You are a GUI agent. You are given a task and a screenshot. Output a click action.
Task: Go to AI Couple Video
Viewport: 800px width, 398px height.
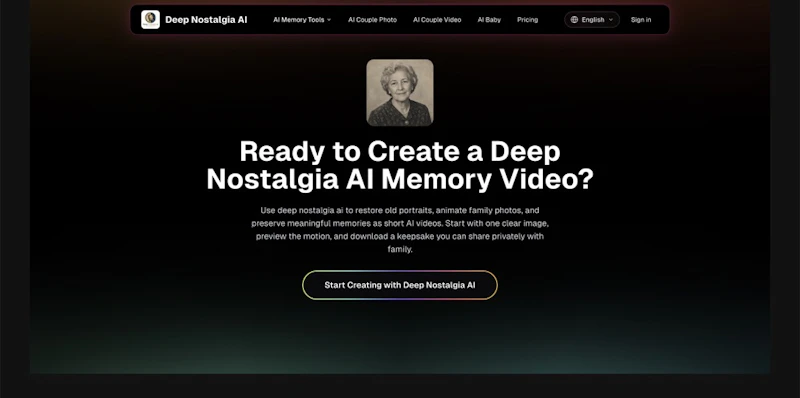coord(437,20)
